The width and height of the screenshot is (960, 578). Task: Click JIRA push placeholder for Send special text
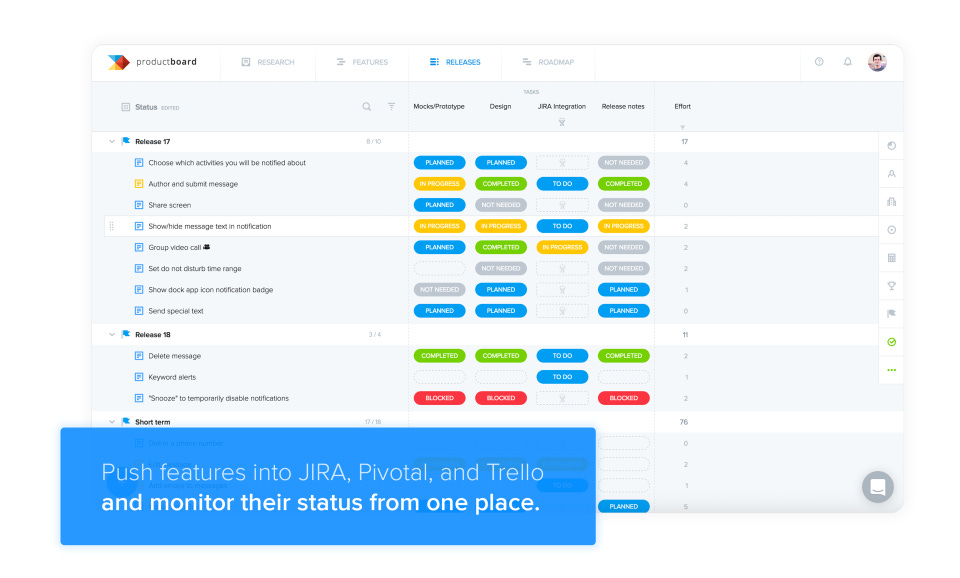562,311
